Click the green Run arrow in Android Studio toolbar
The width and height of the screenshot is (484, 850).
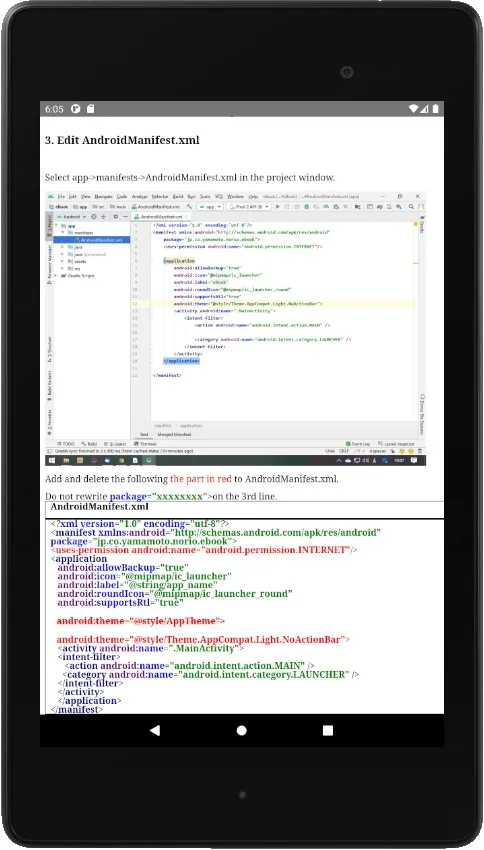(278, 207)
